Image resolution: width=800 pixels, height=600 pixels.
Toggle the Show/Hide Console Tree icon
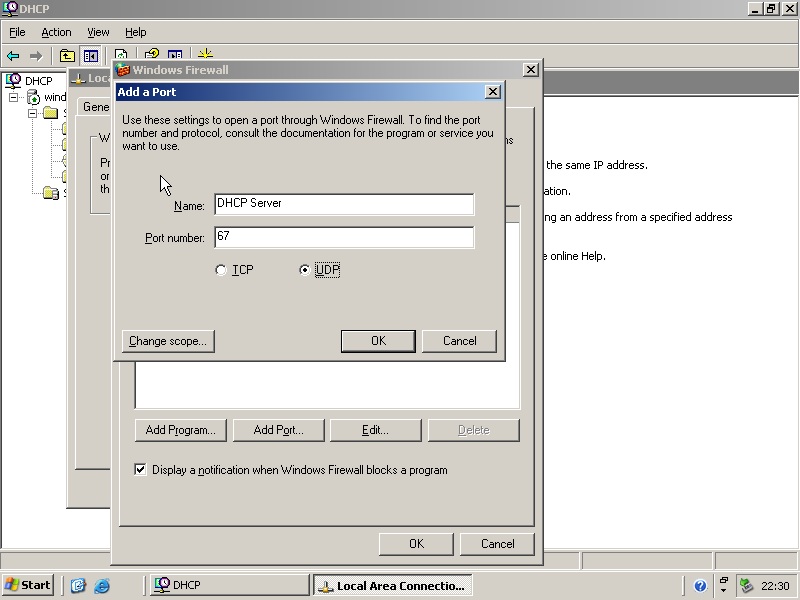(91, 56)
